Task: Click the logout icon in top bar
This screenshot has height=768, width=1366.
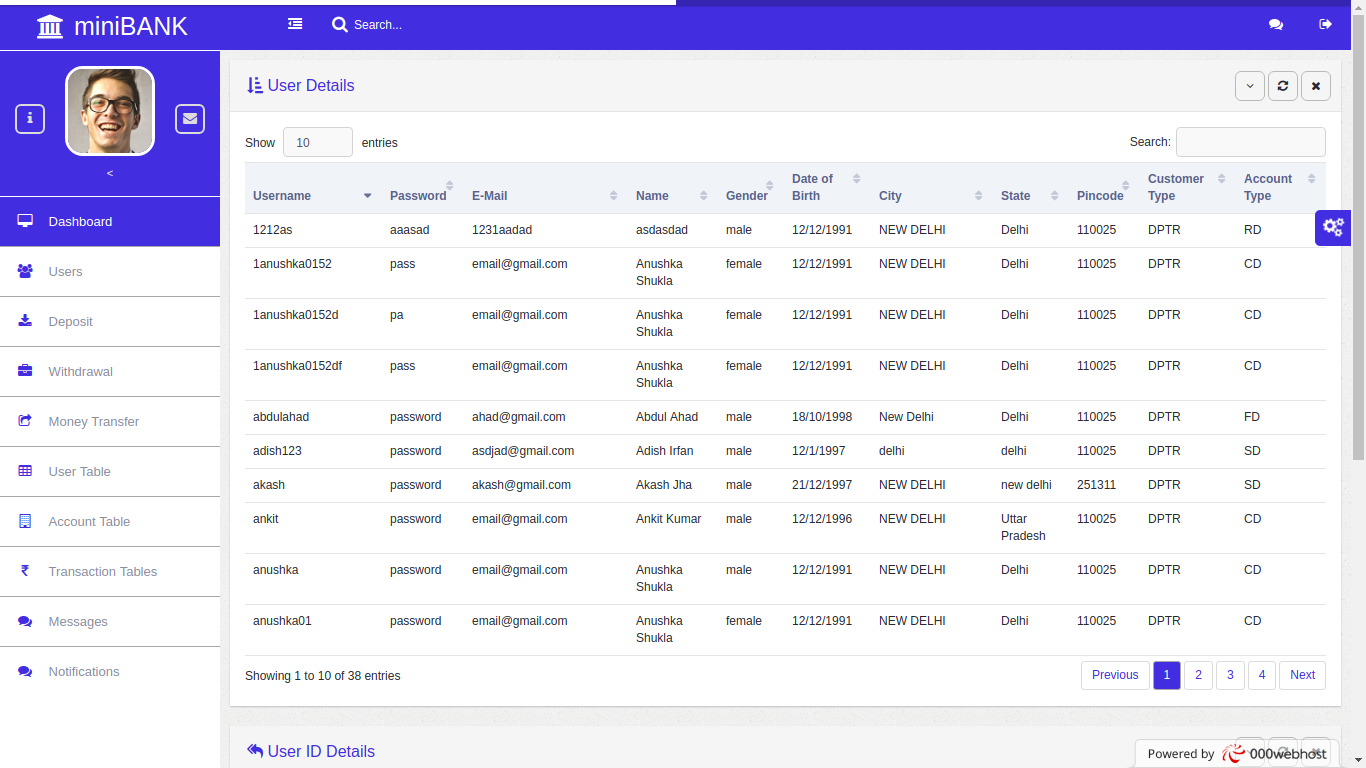Action: (x=1326, y=25)
